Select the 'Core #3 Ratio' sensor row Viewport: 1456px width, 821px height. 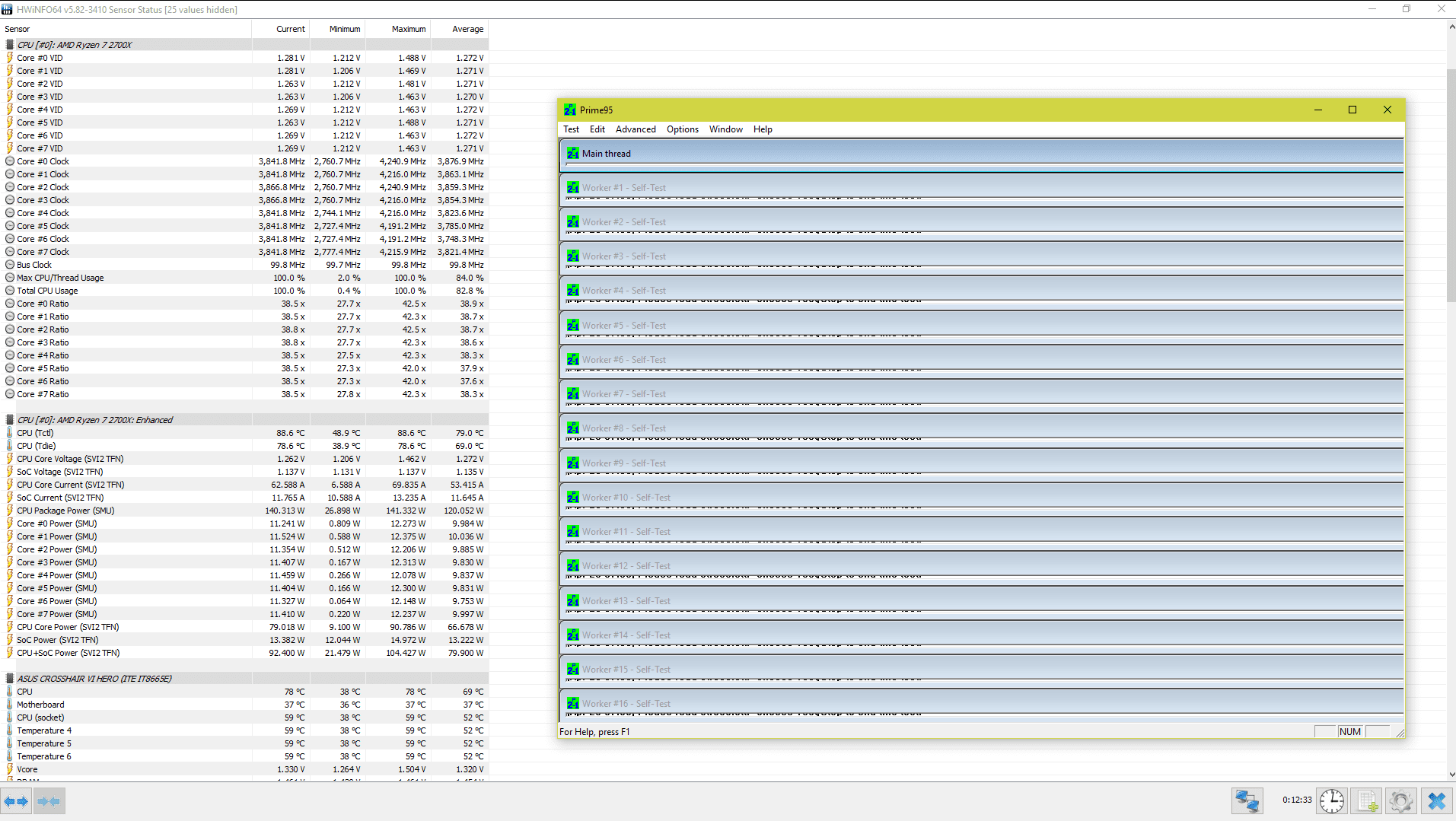(244, 342)
